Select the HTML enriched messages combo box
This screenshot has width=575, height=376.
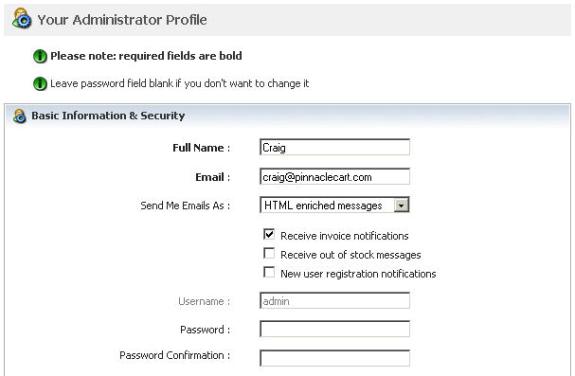[334, 205]
